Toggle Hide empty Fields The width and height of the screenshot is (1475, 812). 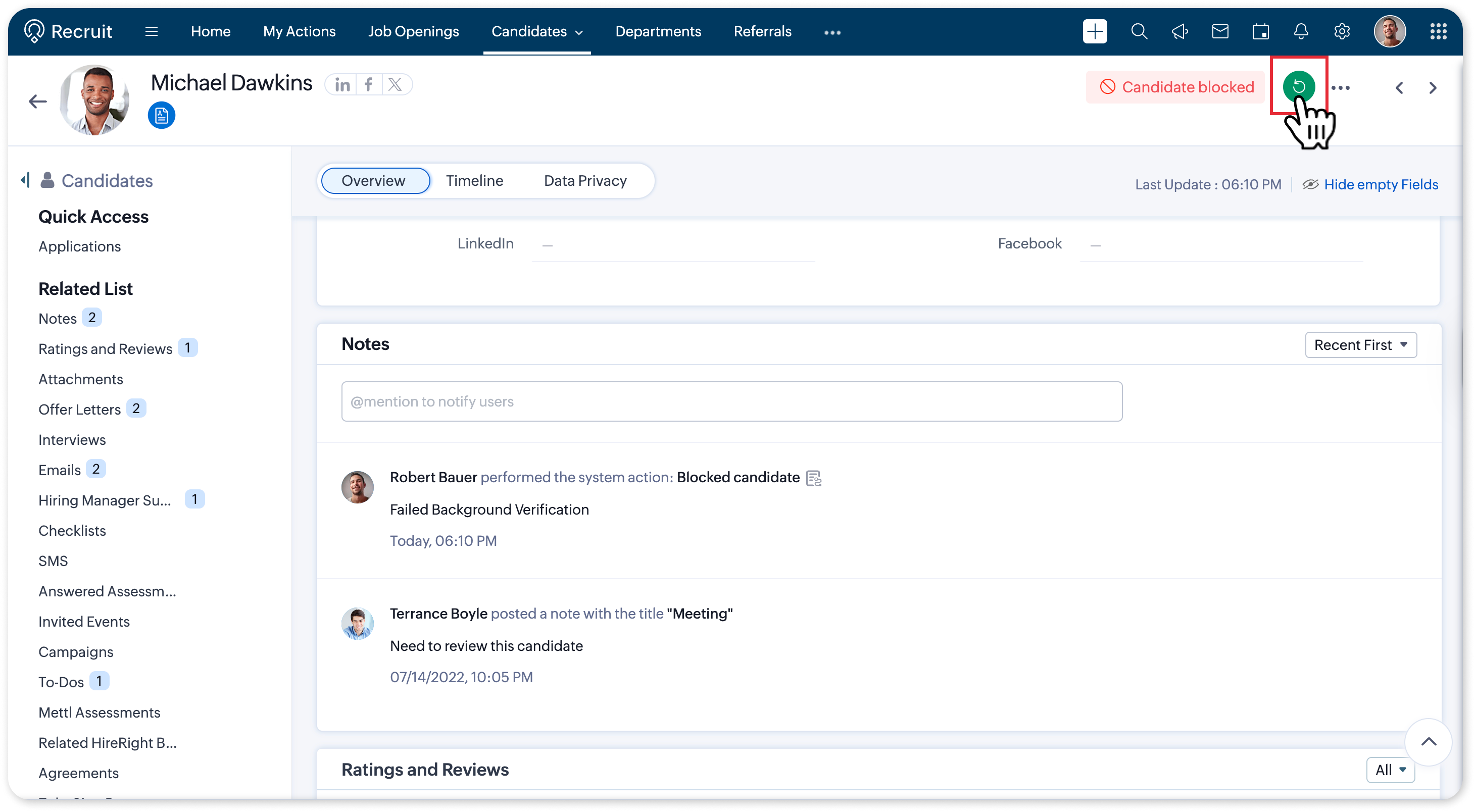[1380, 184]
